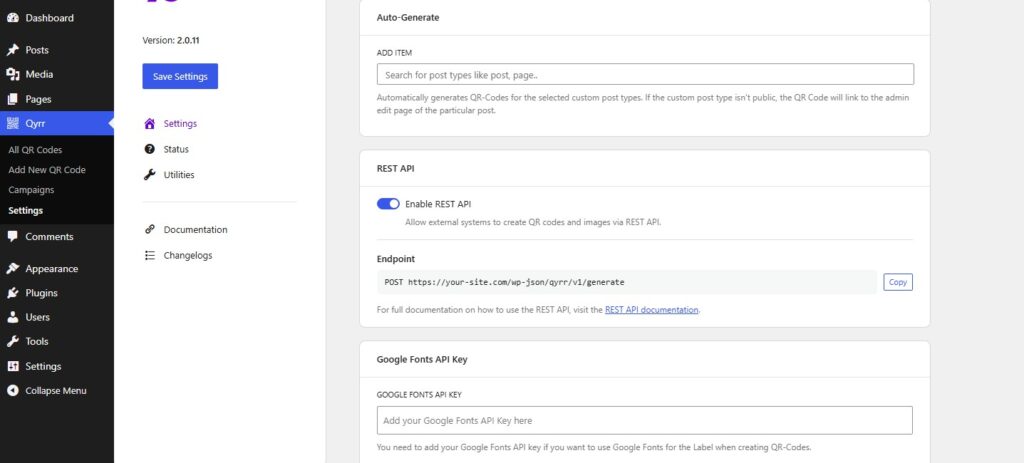Select the bold Settings submenu under Qyrr

pos(25,210)
